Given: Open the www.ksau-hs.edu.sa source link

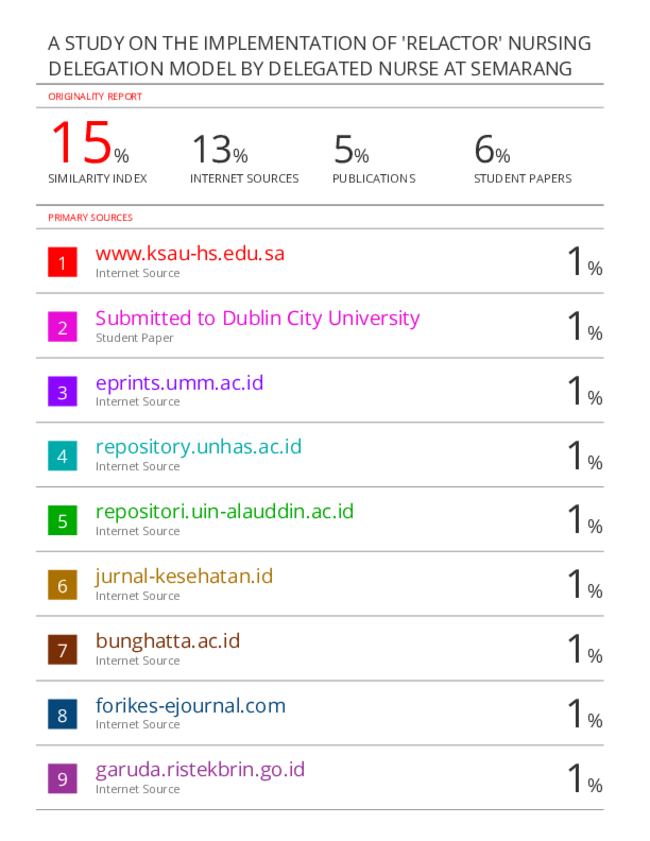Looking at the screenshot, I should click(x=190, y=253).
